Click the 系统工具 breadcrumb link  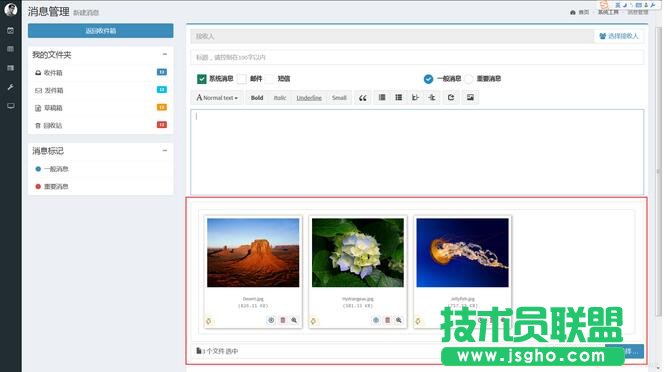pos(608,12)
